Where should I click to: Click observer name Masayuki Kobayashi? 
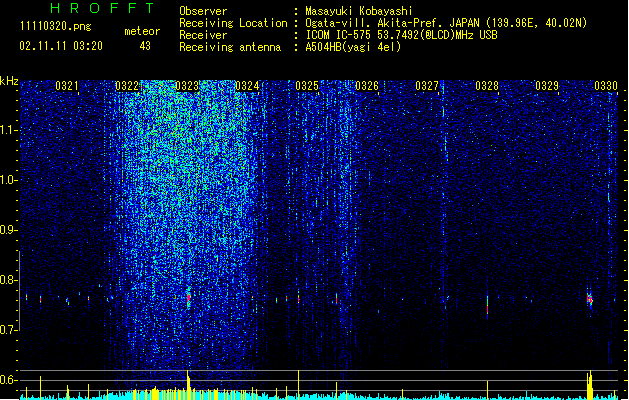[x=359, y=11]
